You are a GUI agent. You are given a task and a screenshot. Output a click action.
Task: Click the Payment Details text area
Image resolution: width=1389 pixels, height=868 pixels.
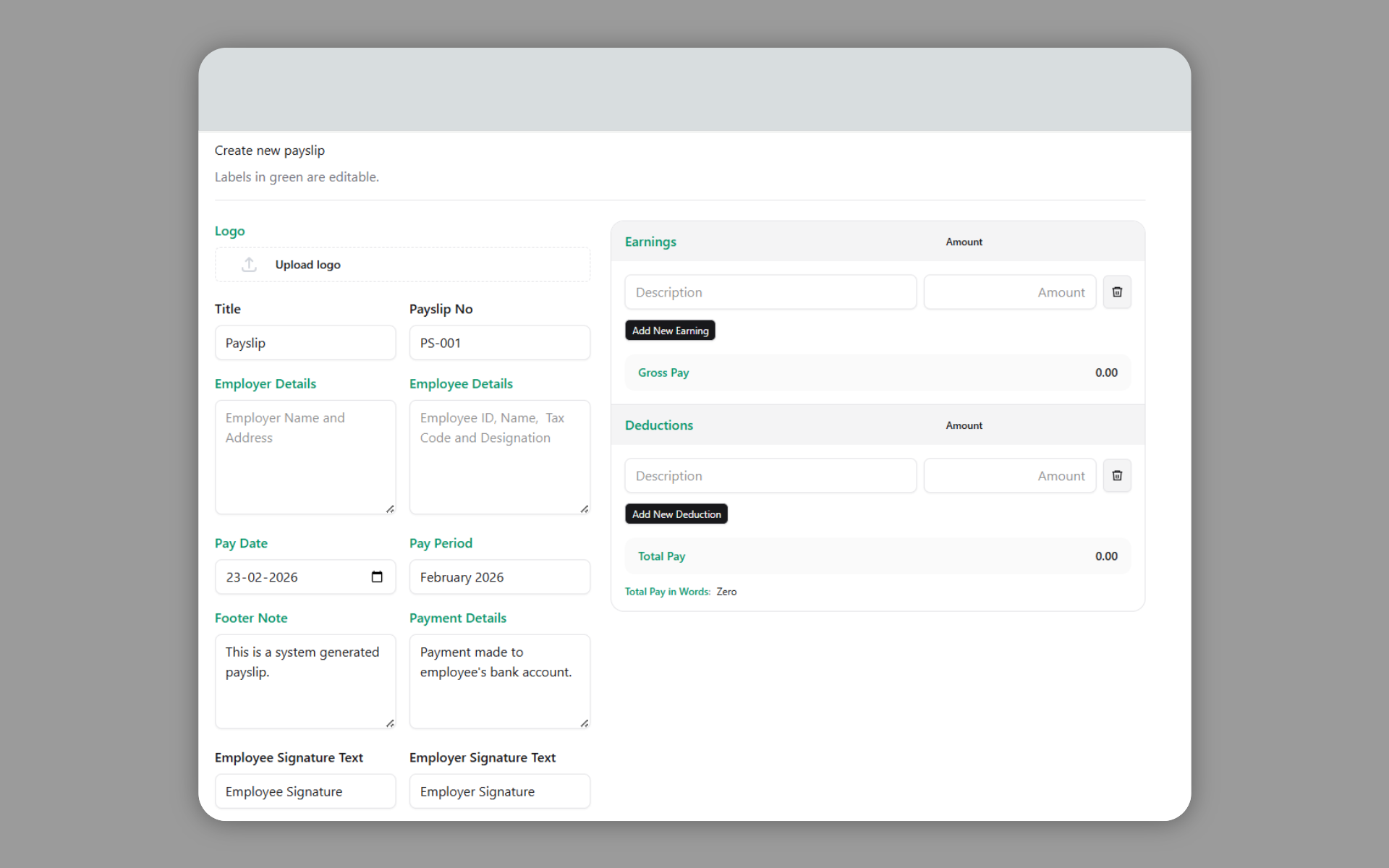[x=500, y=680]
